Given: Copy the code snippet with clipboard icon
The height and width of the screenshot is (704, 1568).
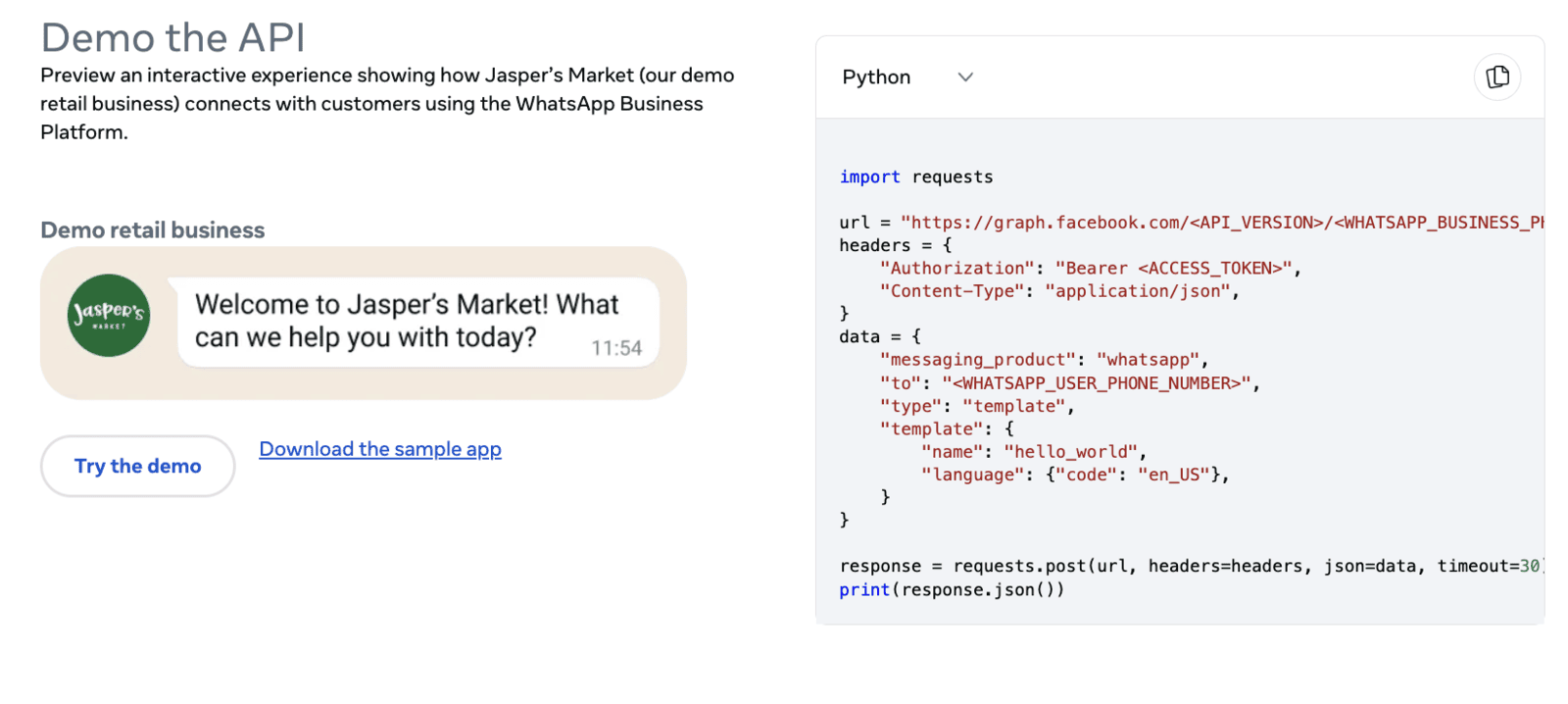Looking at the screenshot, I should (1496, 76).
